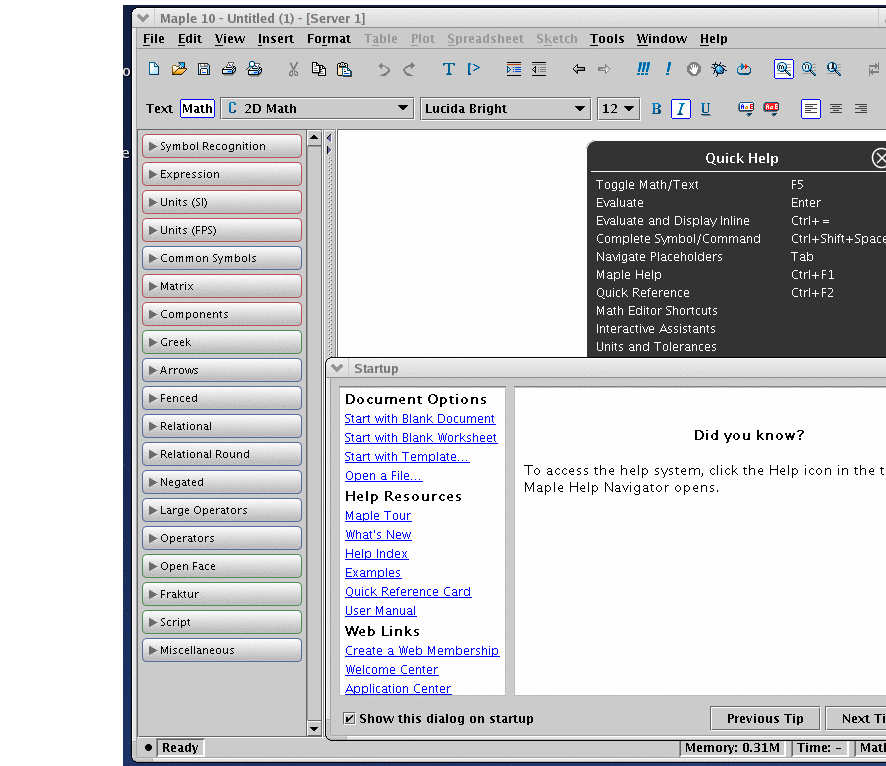This screenshot has height=766, width=886.
Task: Paste from clipboard toolbar icon
Action: (344, 69)
